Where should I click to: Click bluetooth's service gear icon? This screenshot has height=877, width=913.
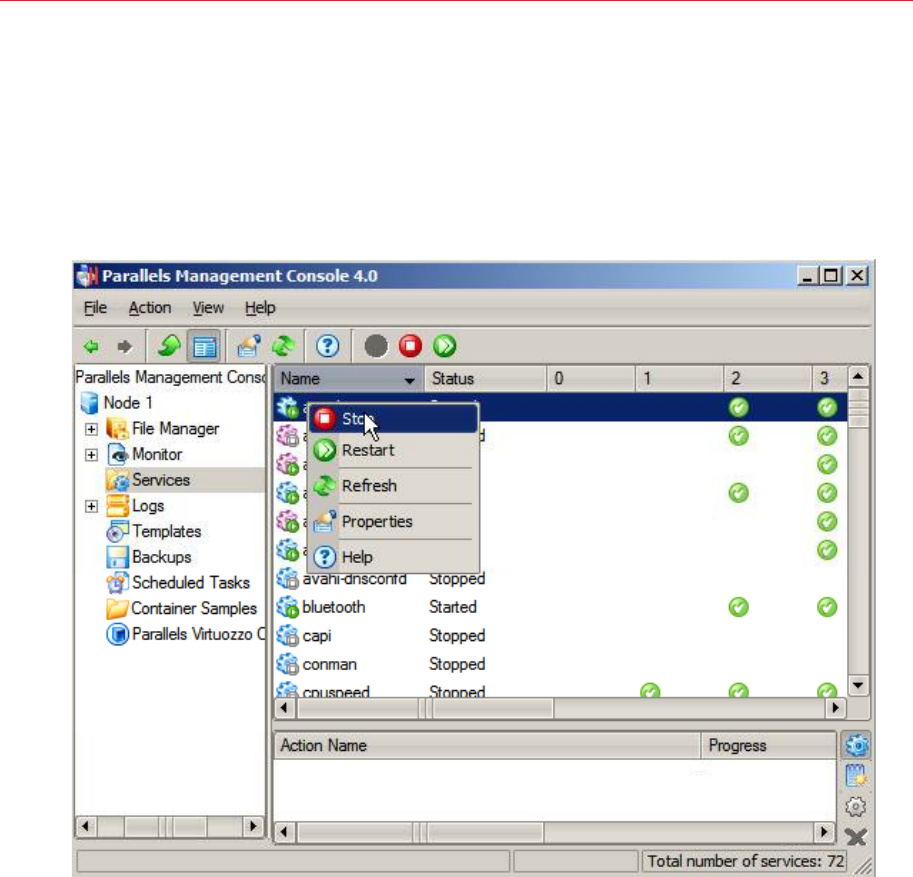(x=288, y=607)
